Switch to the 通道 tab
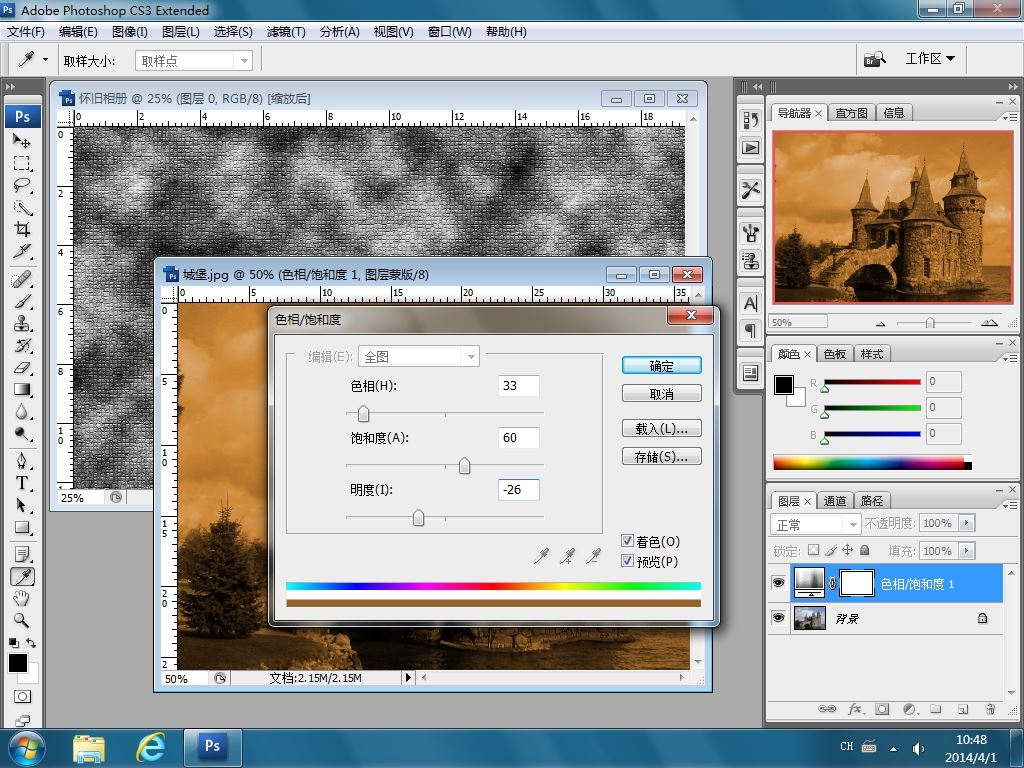 (835, 501)
